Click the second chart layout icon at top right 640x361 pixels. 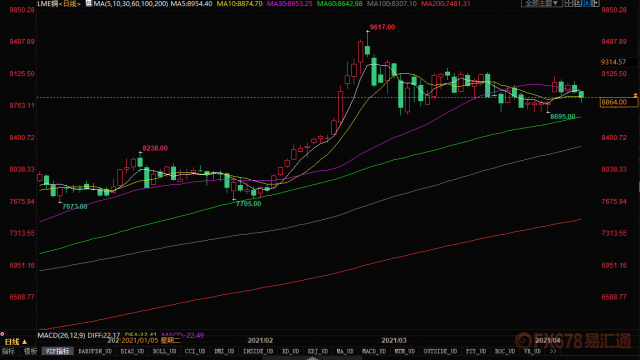coord(578,3)
